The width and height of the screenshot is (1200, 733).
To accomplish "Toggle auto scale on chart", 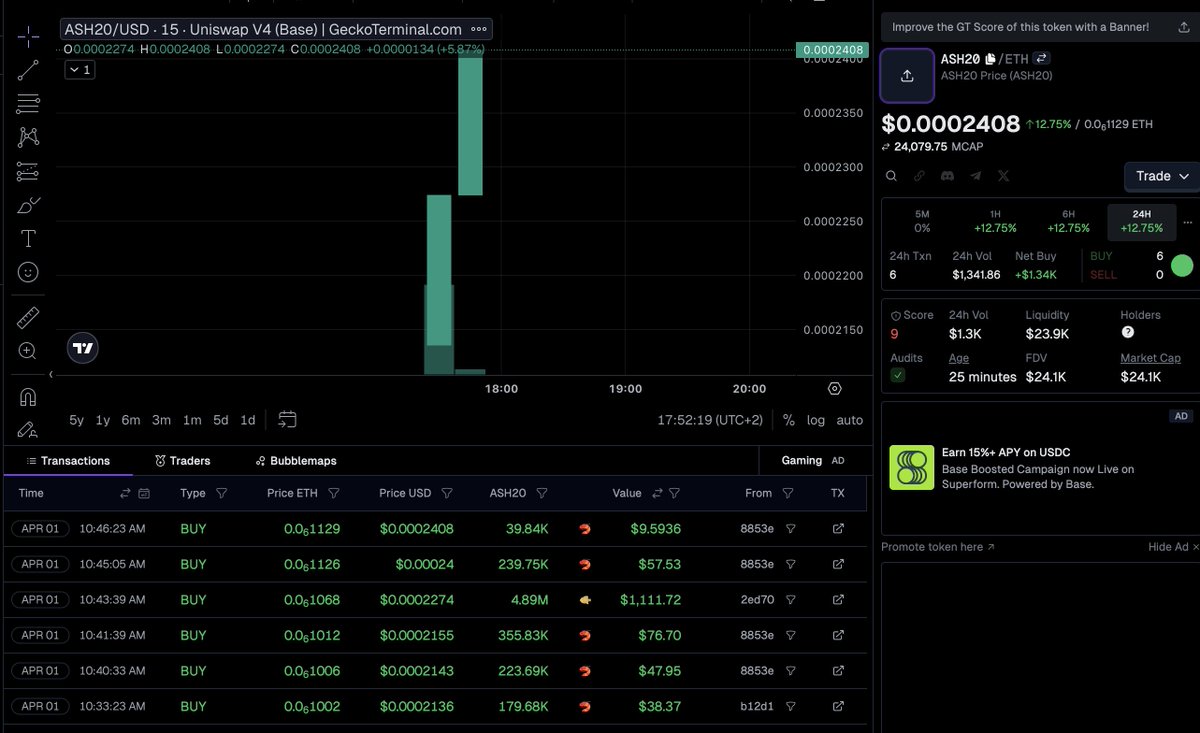I will pos(849,420).
